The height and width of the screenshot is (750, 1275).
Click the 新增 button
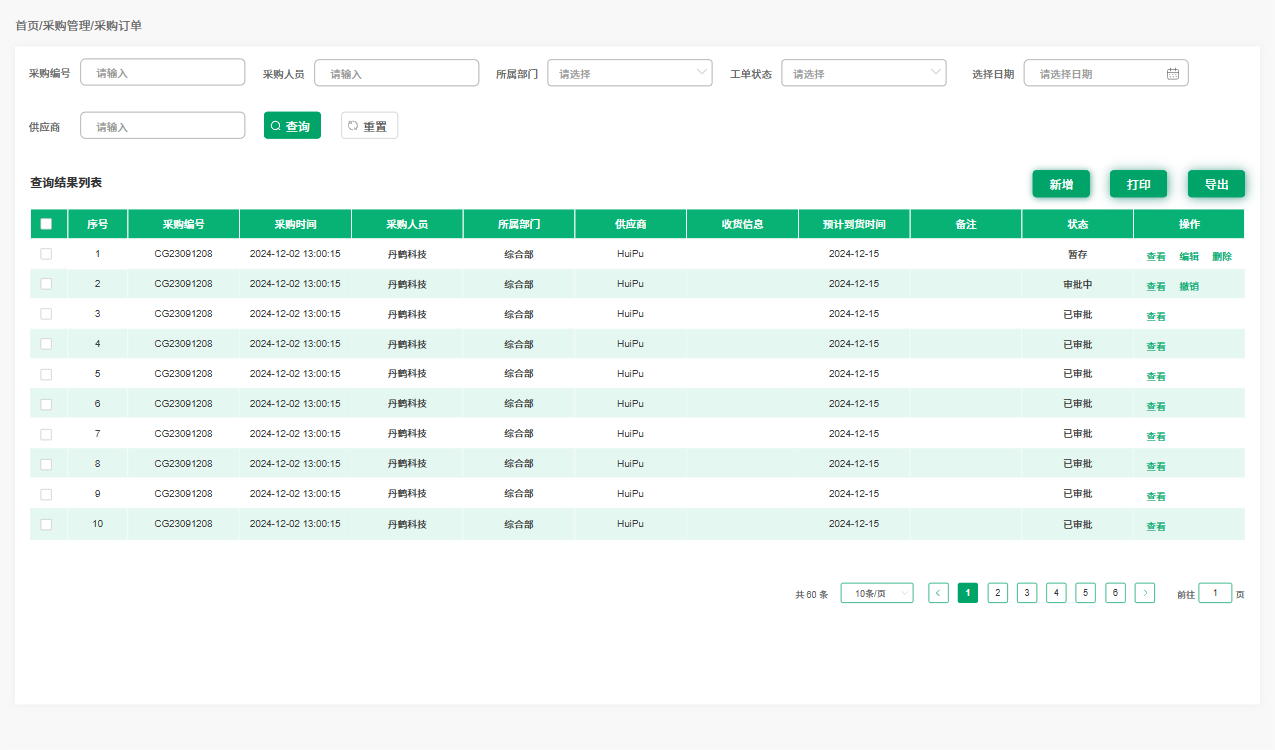1061,184
